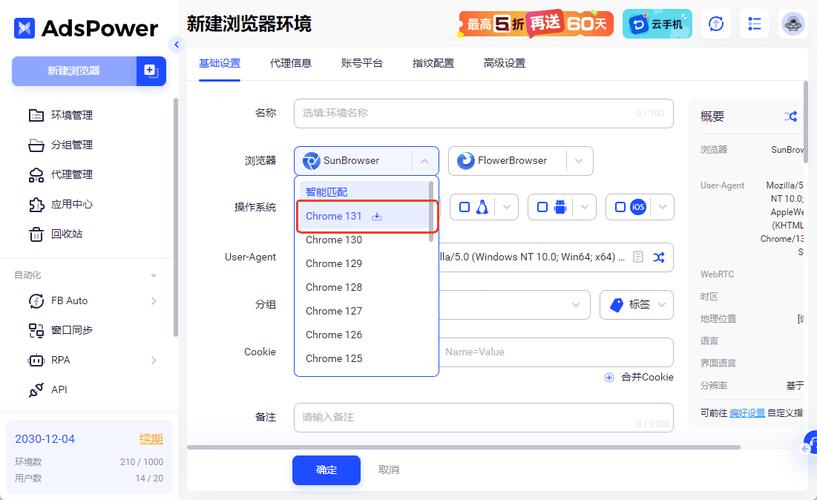Select Chrome 131 in version list
This screenshot has height=500, width=817.
pos(362,216)
